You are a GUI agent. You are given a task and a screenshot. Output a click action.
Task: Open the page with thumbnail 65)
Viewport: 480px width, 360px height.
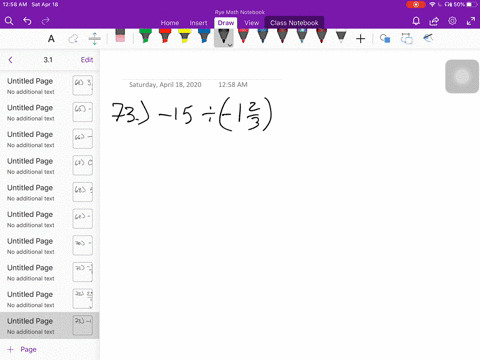[50, 112]
